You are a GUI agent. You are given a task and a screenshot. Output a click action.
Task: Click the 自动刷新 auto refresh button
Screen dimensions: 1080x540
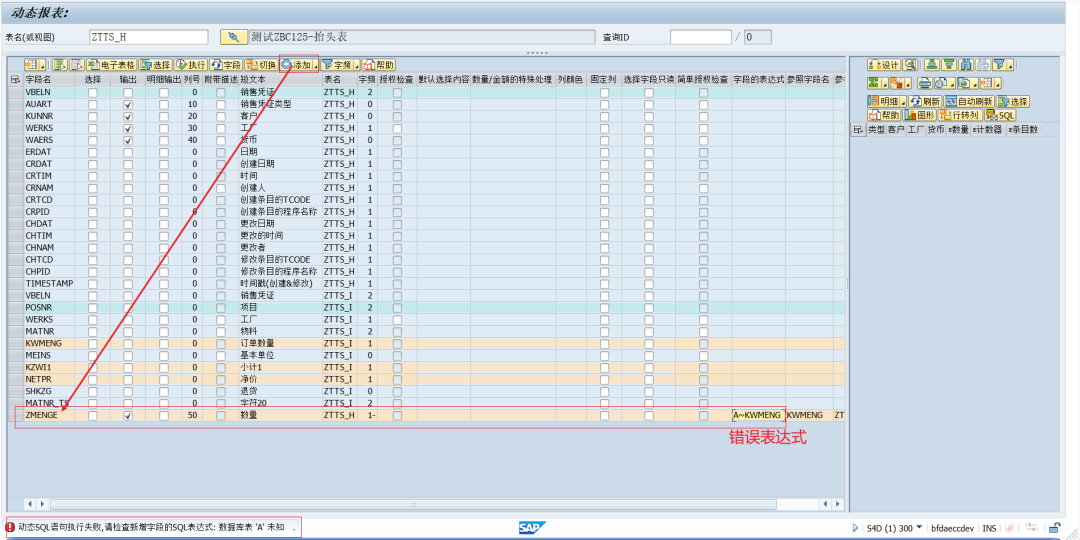[x=969, y=101]
